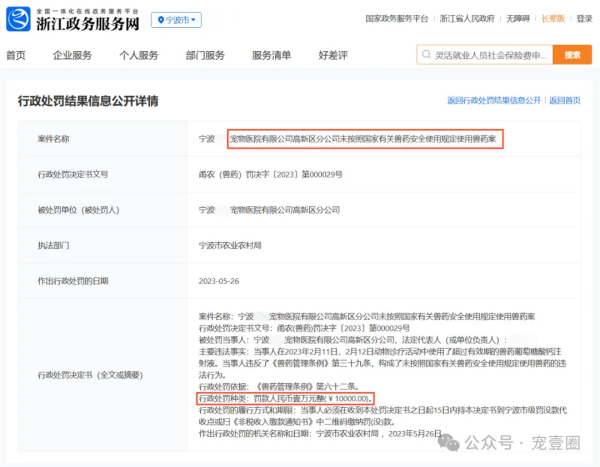This screenshot has height=467, width=600.
Task: Open the 部门服务 navigation item
Action: pyautogui.click(x=205, y=56)
